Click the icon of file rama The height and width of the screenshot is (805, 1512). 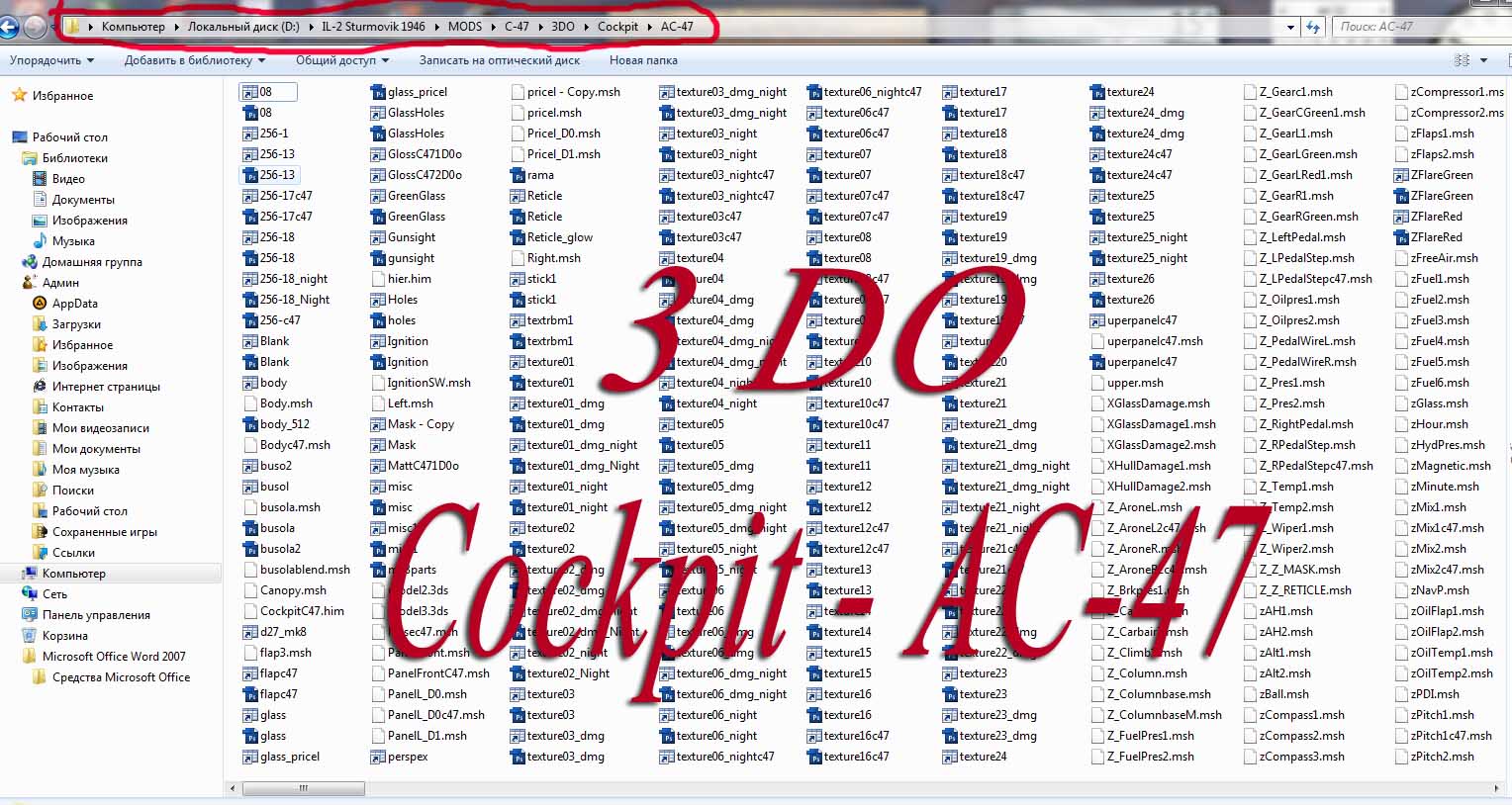tap(518, 175)
